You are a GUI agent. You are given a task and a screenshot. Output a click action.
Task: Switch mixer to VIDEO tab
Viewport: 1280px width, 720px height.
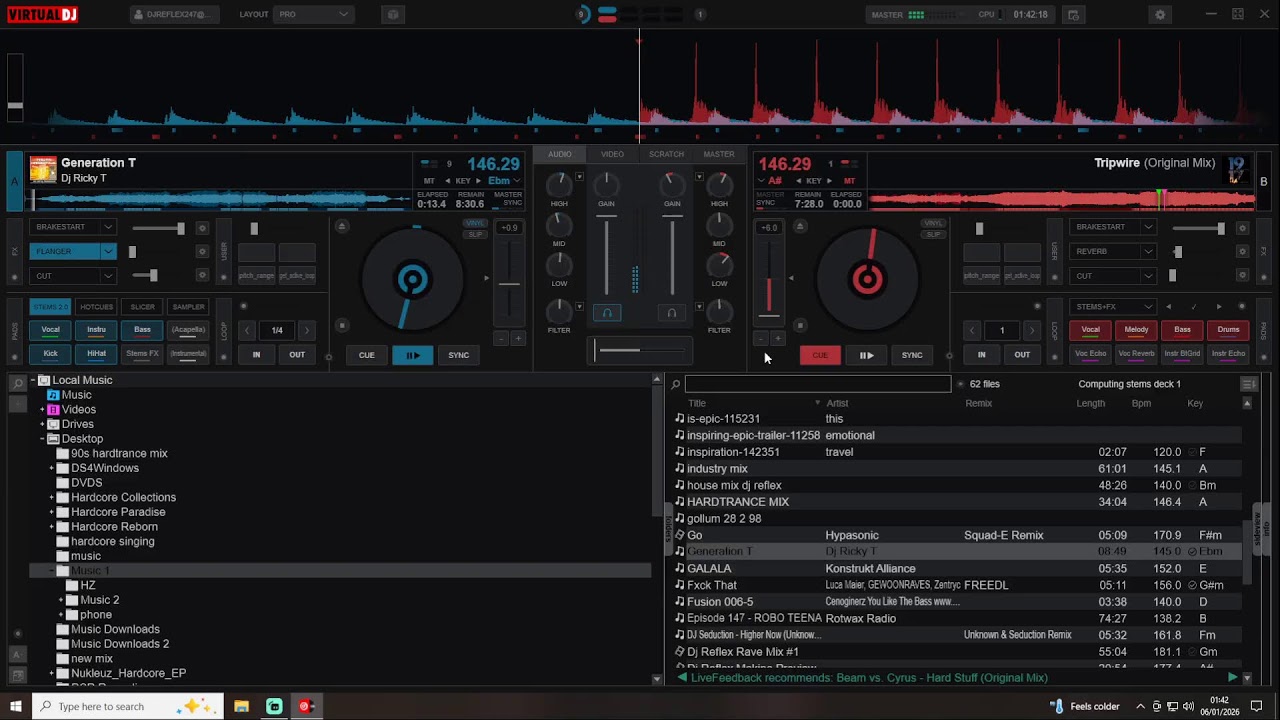click(x=612, y=154)
